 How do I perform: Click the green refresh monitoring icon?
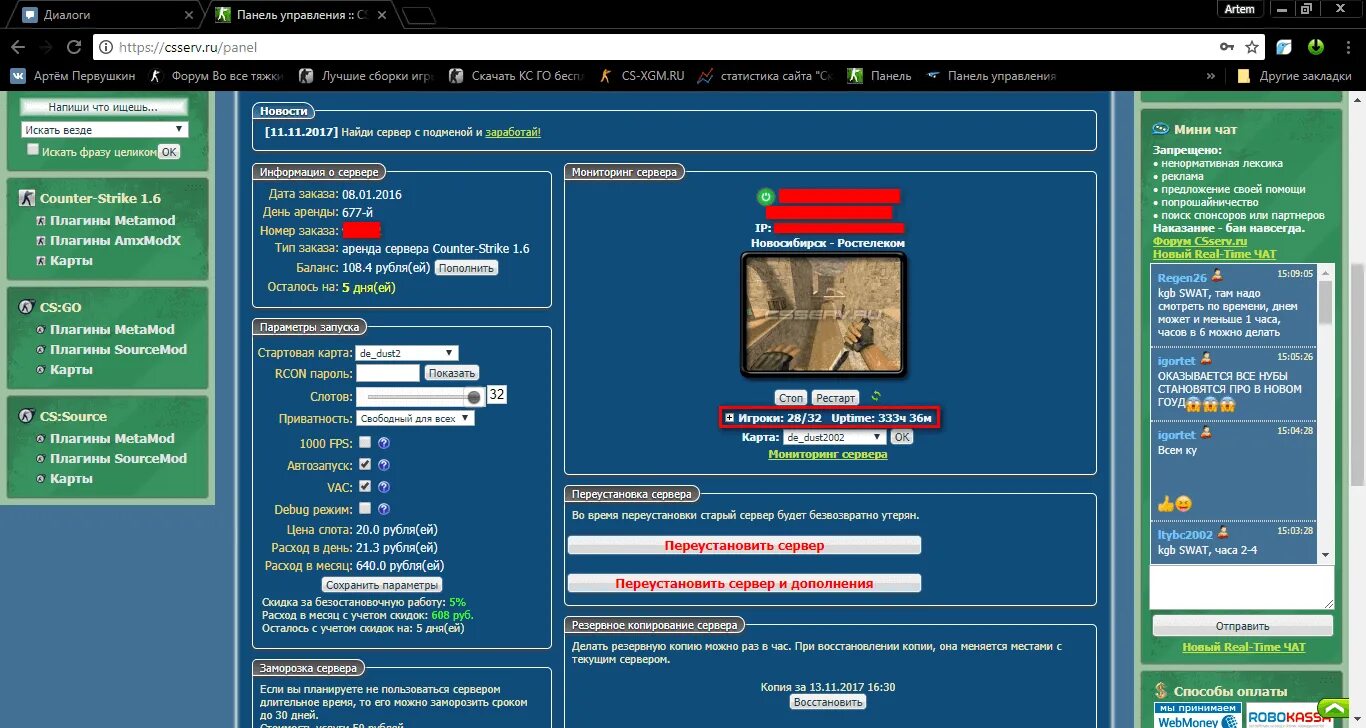point(876,397)
